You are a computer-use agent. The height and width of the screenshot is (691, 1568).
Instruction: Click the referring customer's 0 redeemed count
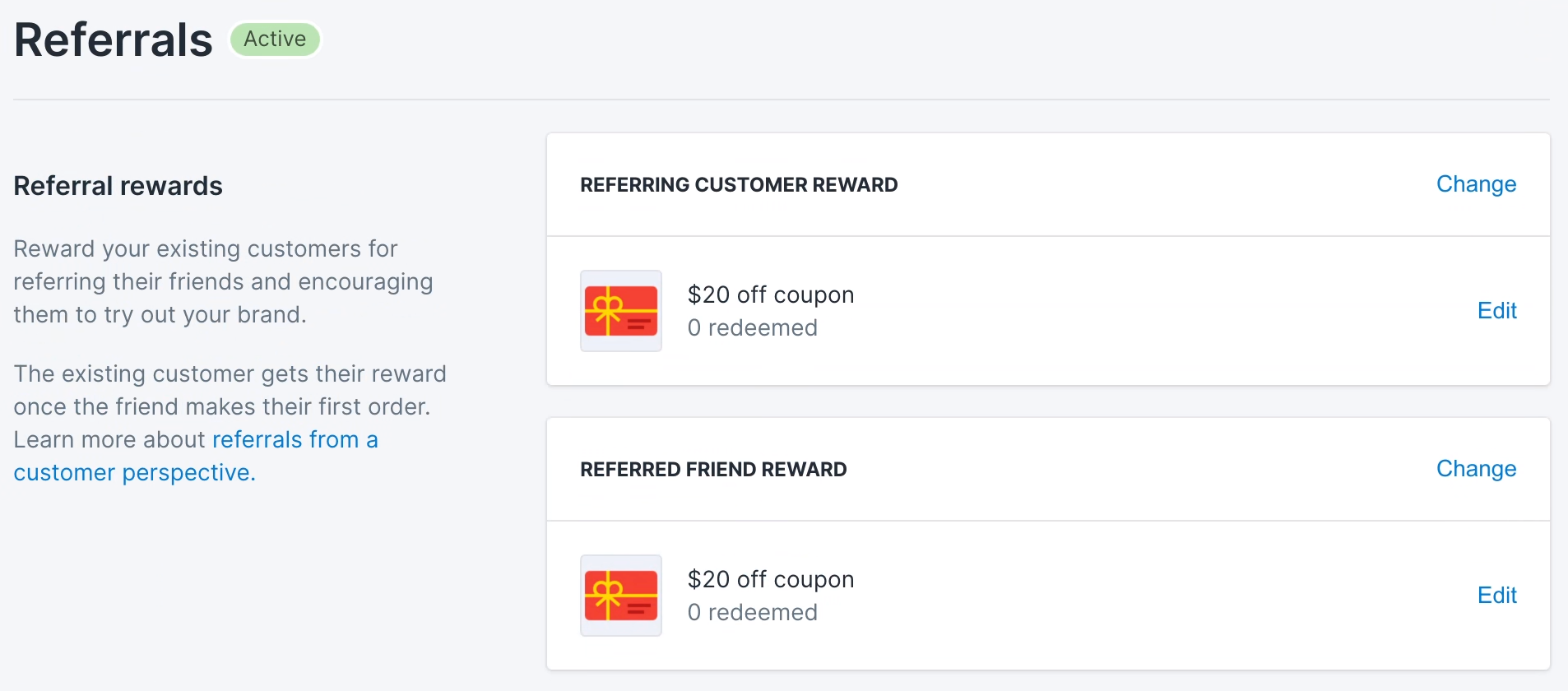pyautogui.click(x=753, y=328)
